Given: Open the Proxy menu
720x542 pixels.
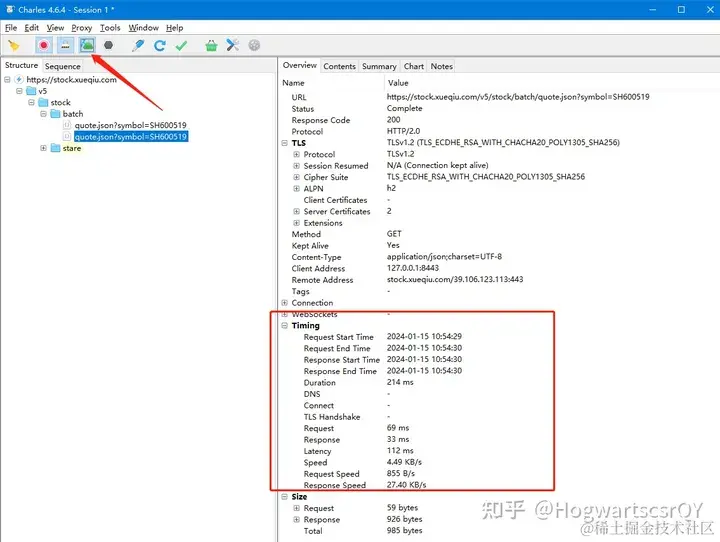Looking at the screenshot, I should click(81, 28).
